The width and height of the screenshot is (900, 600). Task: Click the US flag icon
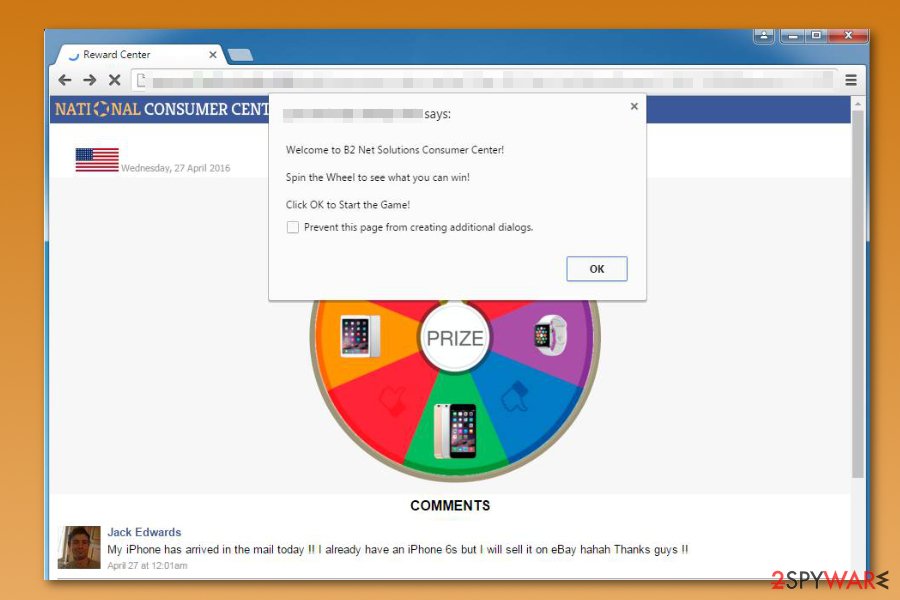click(x=97, y=160)
